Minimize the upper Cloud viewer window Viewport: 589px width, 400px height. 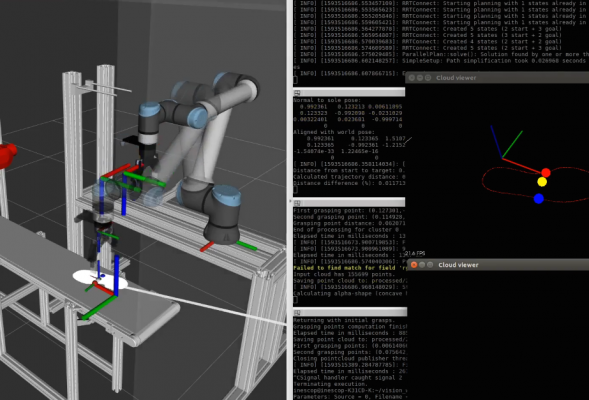tap(420, 78)
